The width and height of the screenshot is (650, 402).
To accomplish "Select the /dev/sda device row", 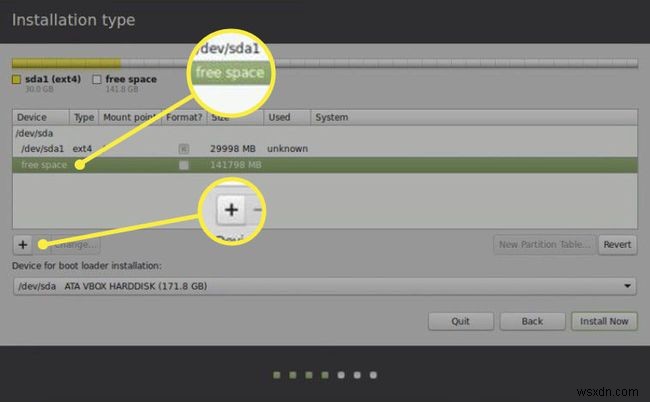I will coord(325,133).
